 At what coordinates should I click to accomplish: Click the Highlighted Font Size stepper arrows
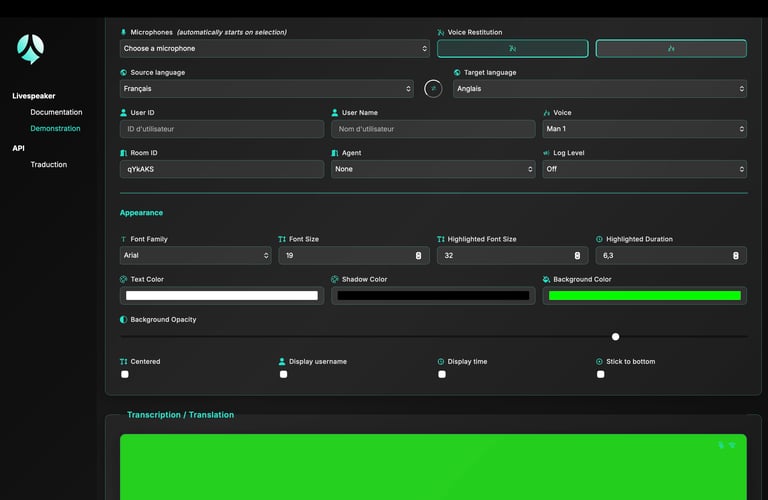point(577,256)
